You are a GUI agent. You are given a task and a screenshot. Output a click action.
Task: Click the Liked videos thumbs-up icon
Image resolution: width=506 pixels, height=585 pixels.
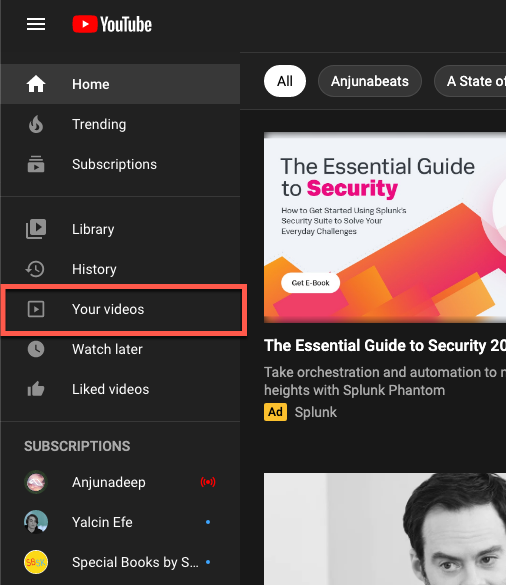(x=36, y=389)
